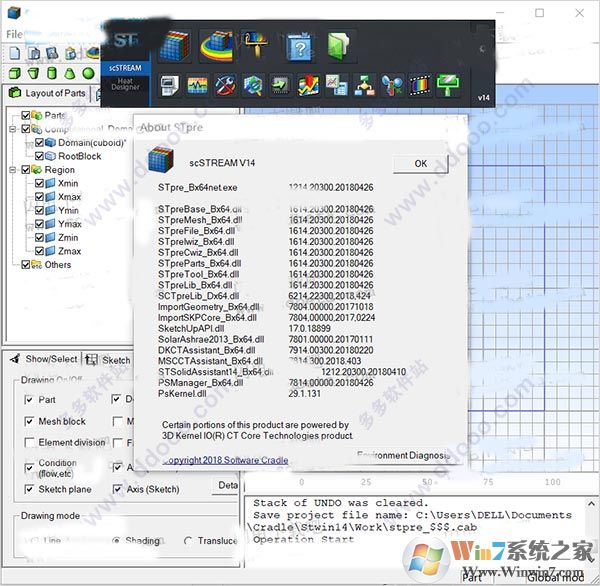Select the Shading drawing mode

click(x=117, y=541)
